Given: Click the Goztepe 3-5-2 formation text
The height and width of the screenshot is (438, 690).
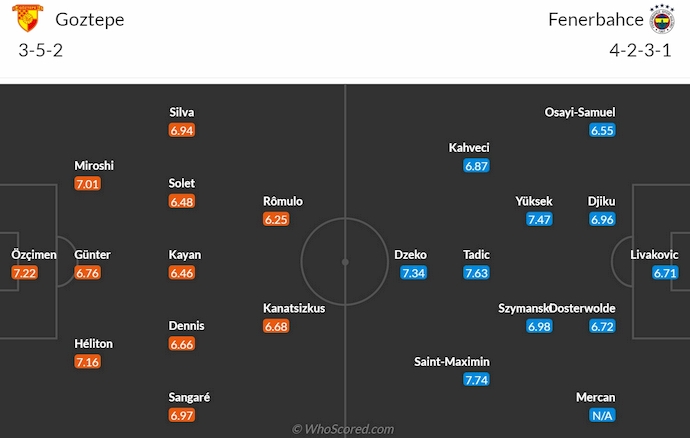Looking at the screenshot, I should [x=41, y=50].
